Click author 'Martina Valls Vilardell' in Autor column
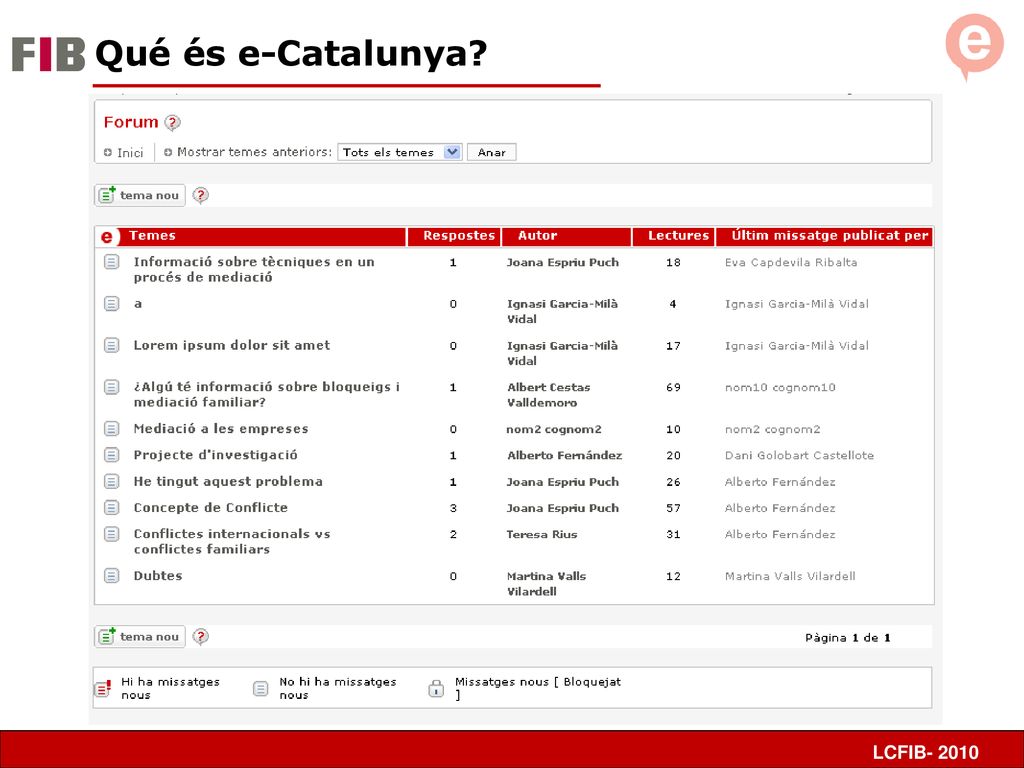1024x768 pixels. pyautogui.click(x=547, y=584)
